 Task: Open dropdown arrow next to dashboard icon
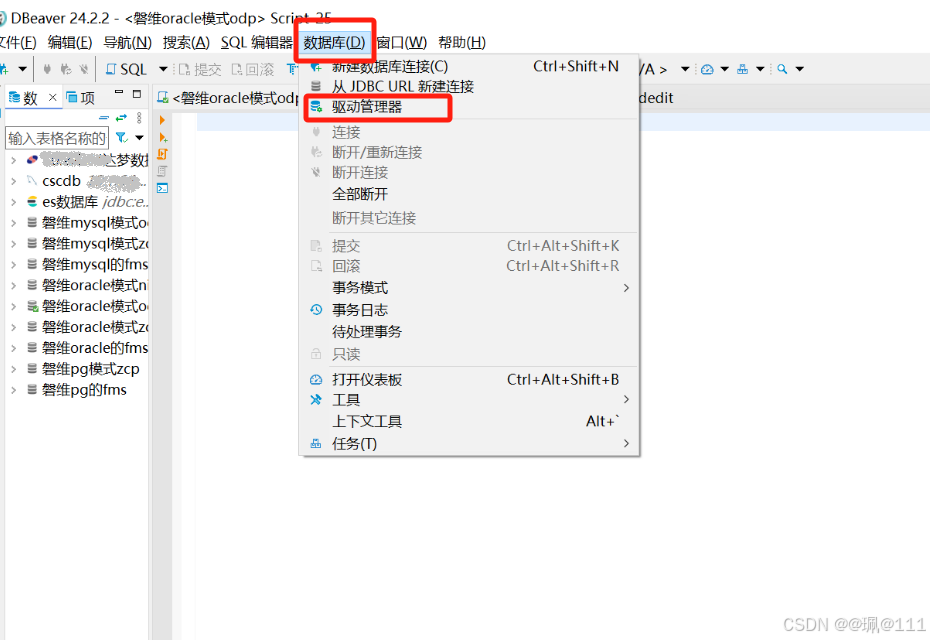point(725,69)
